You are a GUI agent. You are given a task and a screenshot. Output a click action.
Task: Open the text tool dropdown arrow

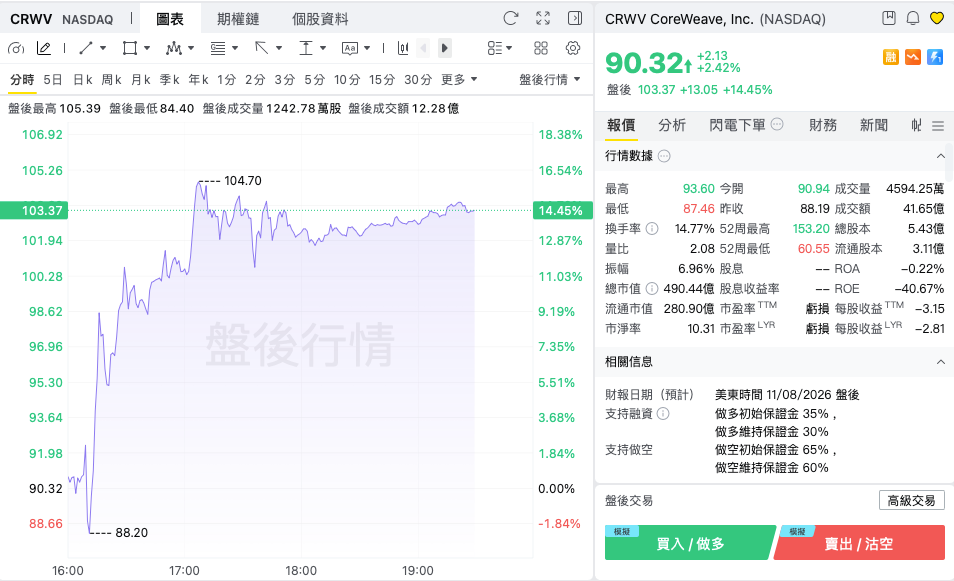point(367,48)
